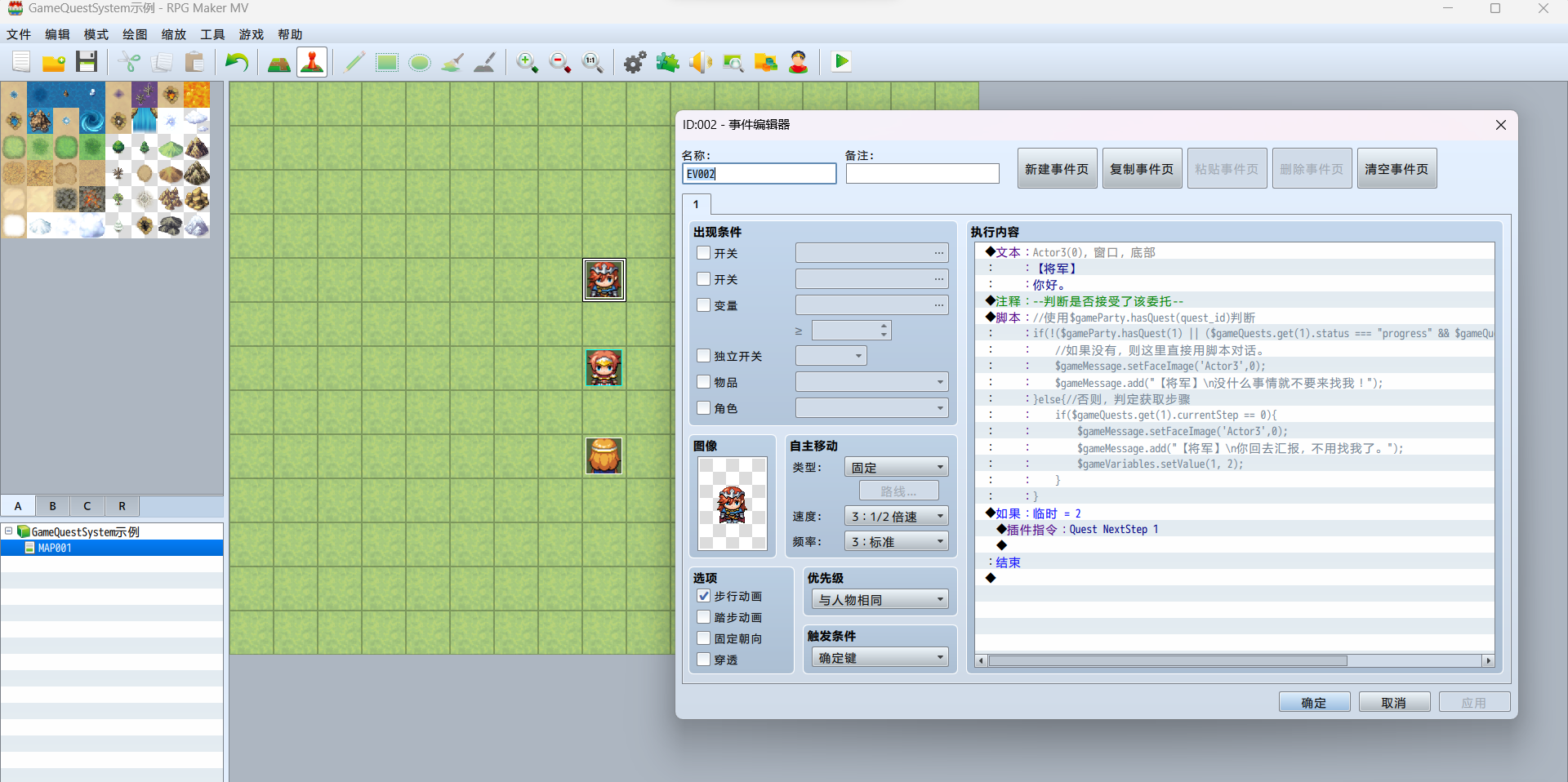Click the 清空事件页 button

[1396, 169]
